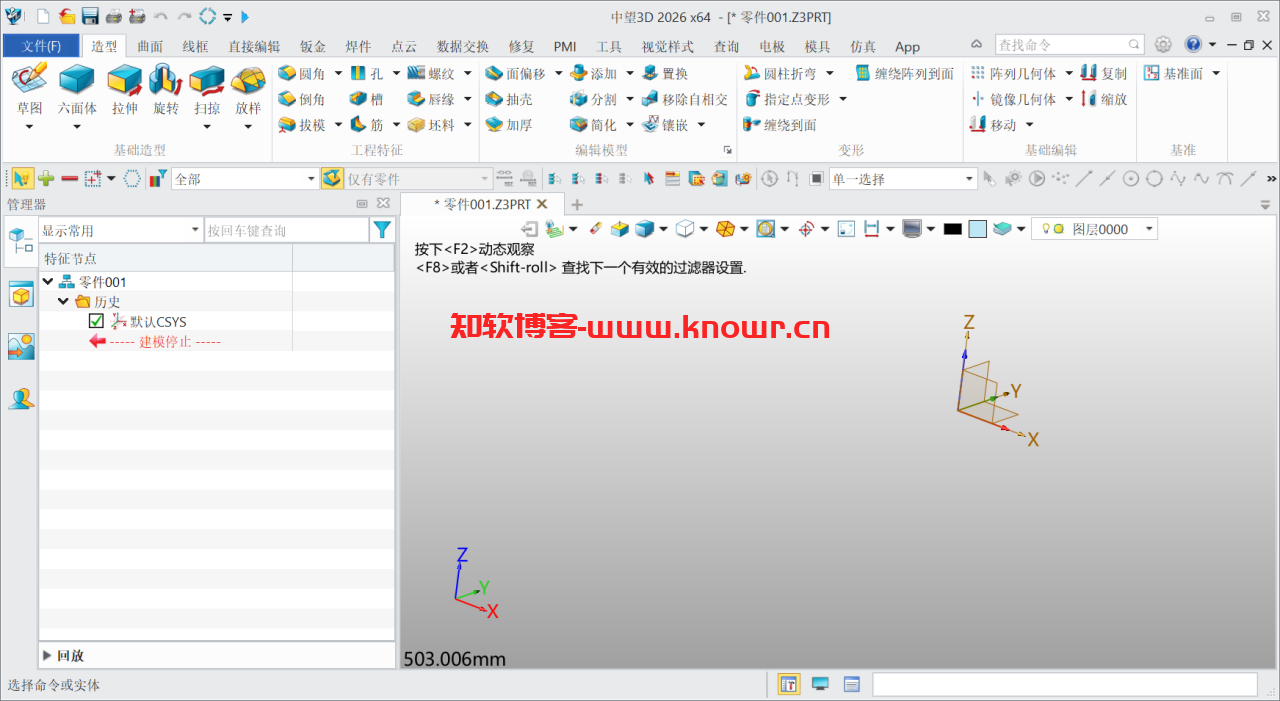Create 坯料 stock feature

431,125
